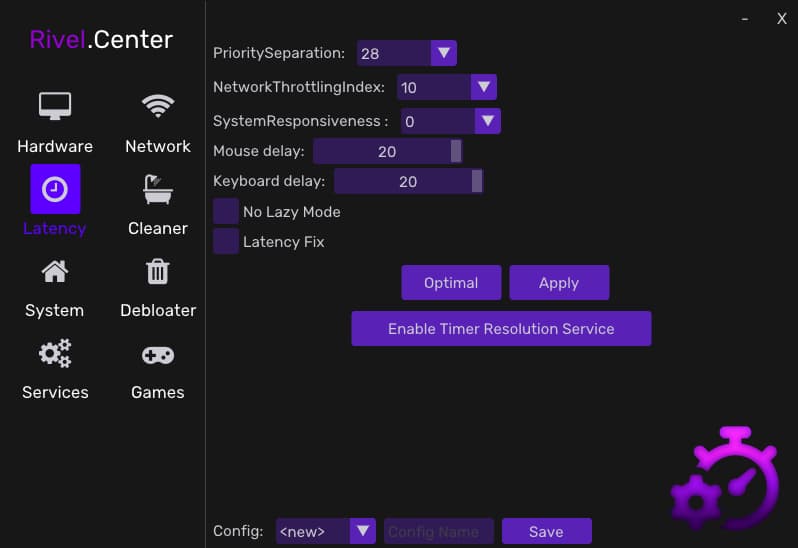Screen dimensions: 798x548
Task: Open the Games controller icon
Action: tap(158, 355)
